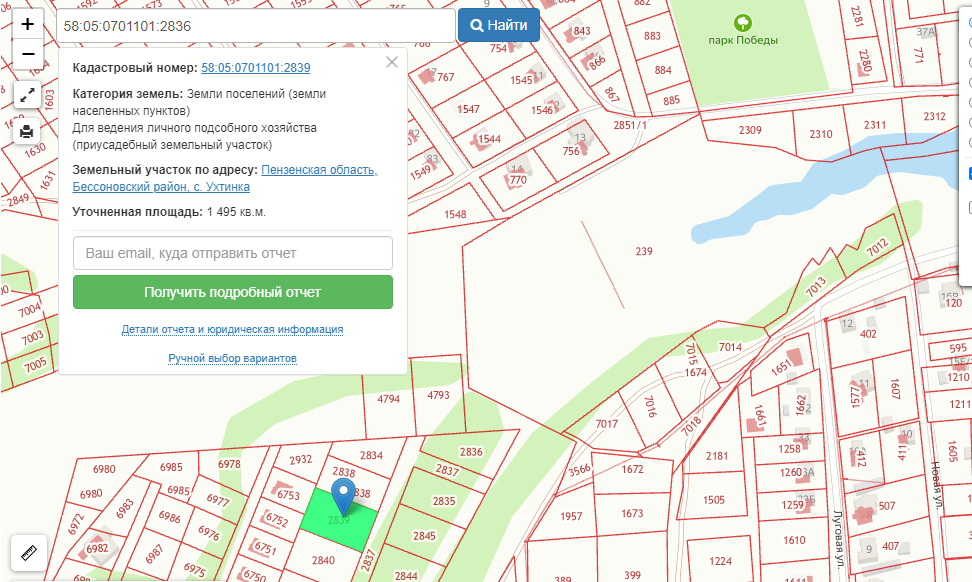Click parcel 2836 on the map
The width and height of the screenshot is (972, 582).
tap(471, 452)
